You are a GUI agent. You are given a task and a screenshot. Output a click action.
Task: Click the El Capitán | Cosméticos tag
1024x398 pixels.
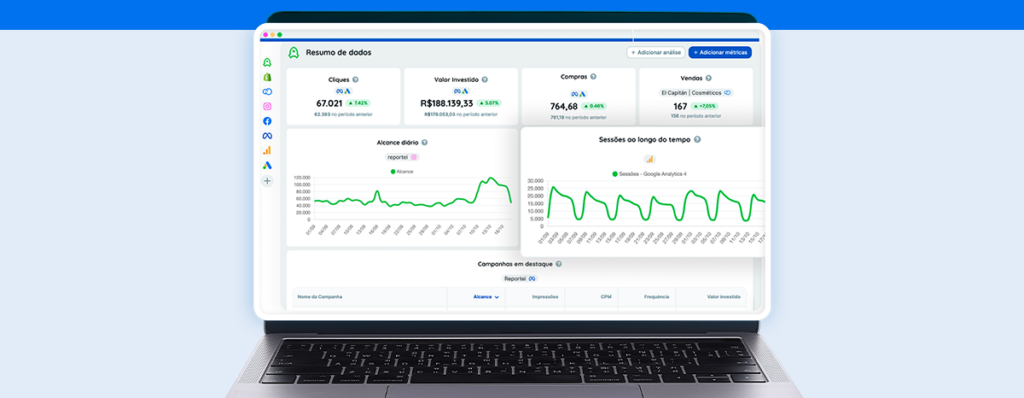pos(696,93)
